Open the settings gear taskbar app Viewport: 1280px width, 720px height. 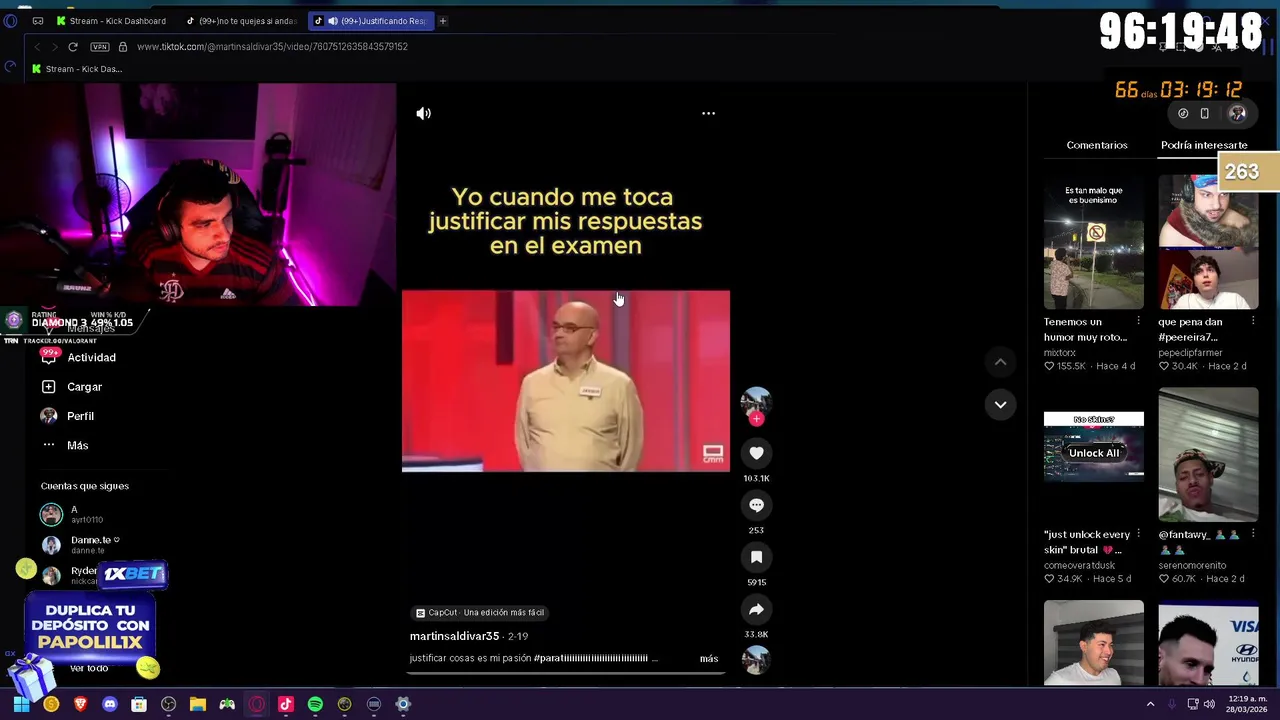[403, 704]
